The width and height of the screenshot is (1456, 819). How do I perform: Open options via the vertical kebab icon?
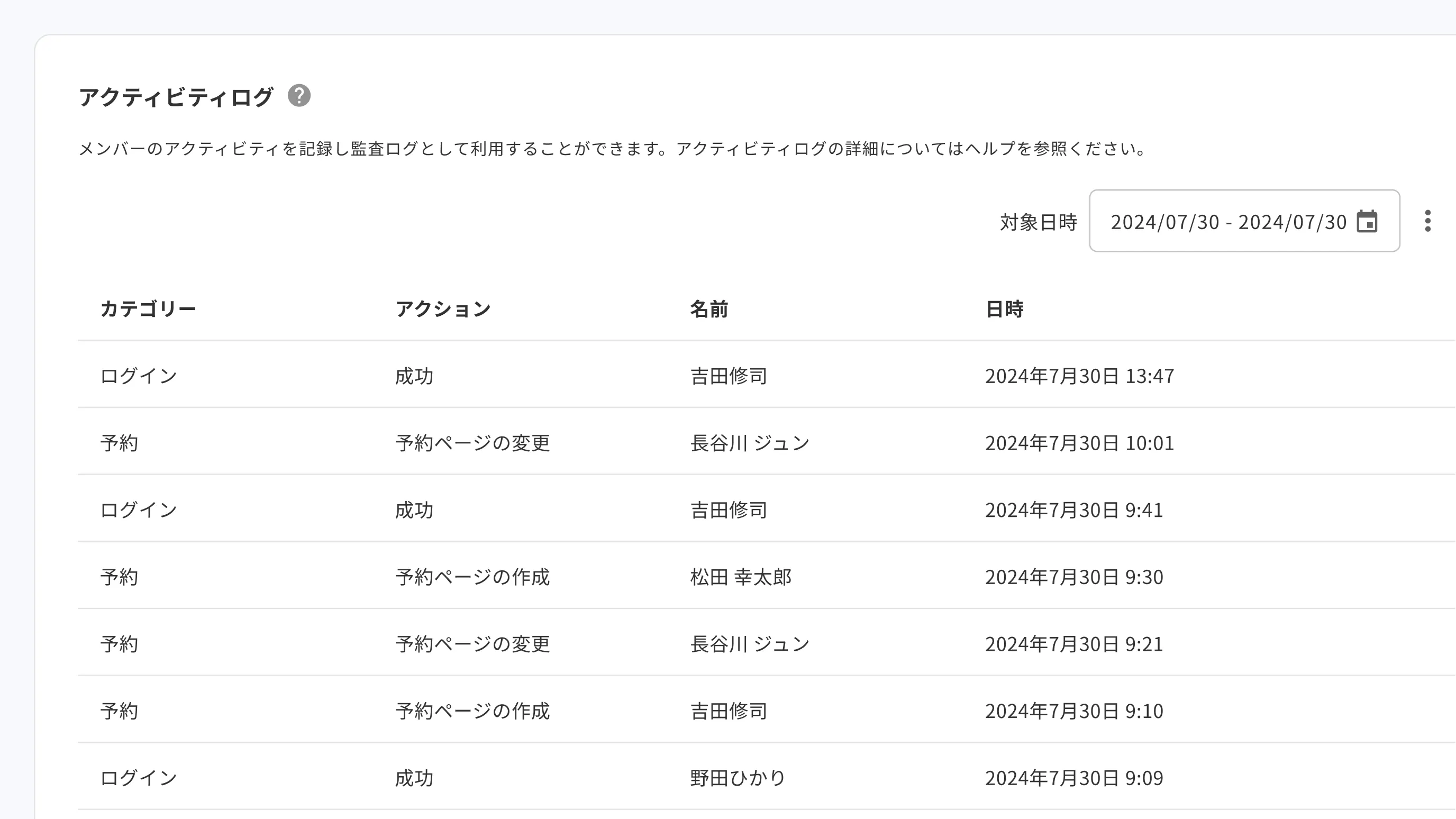pyautogui.click(x=1428, y=221)
